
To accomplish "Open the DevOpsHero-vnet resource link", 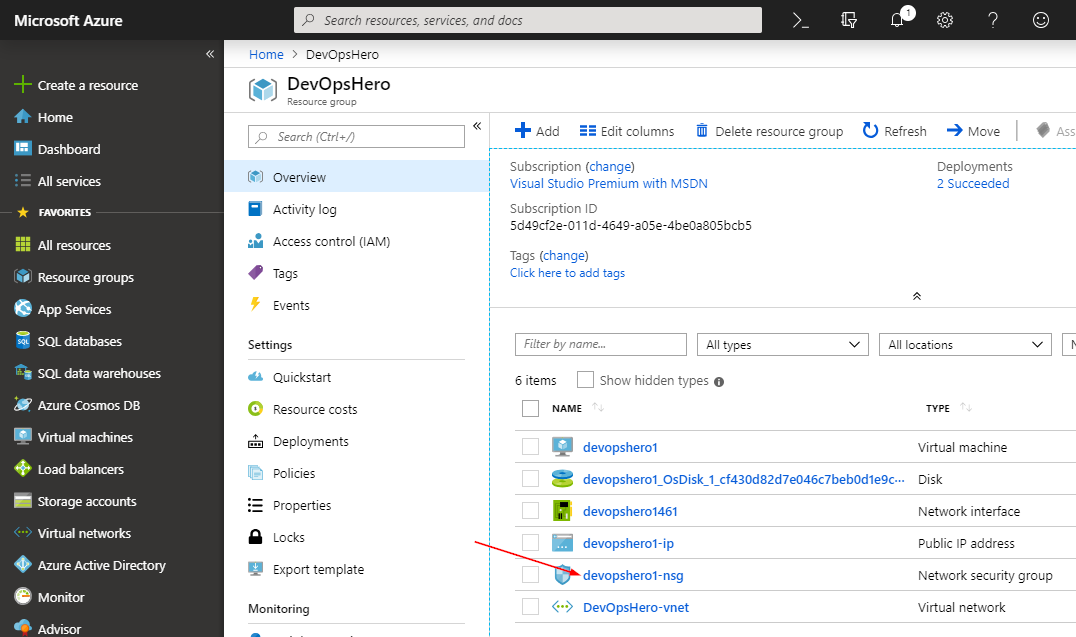I will click(x=636, y=607).
